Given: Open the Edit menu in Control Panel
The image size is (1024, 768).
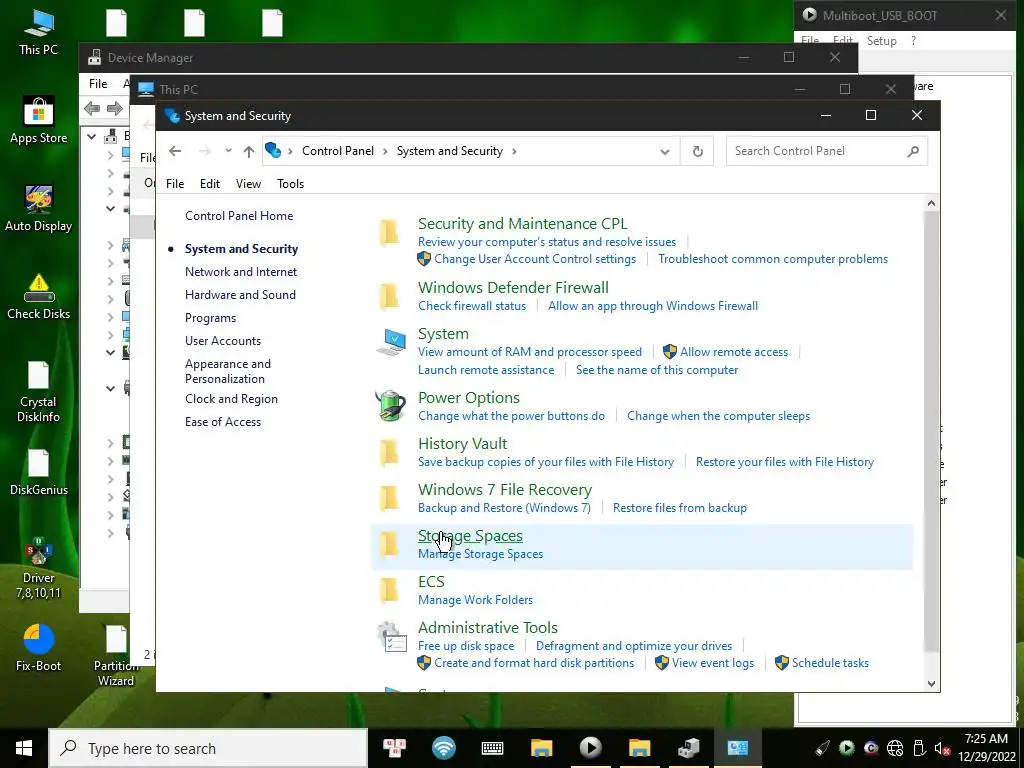Looking at the screenshot, I should point(210,184).
